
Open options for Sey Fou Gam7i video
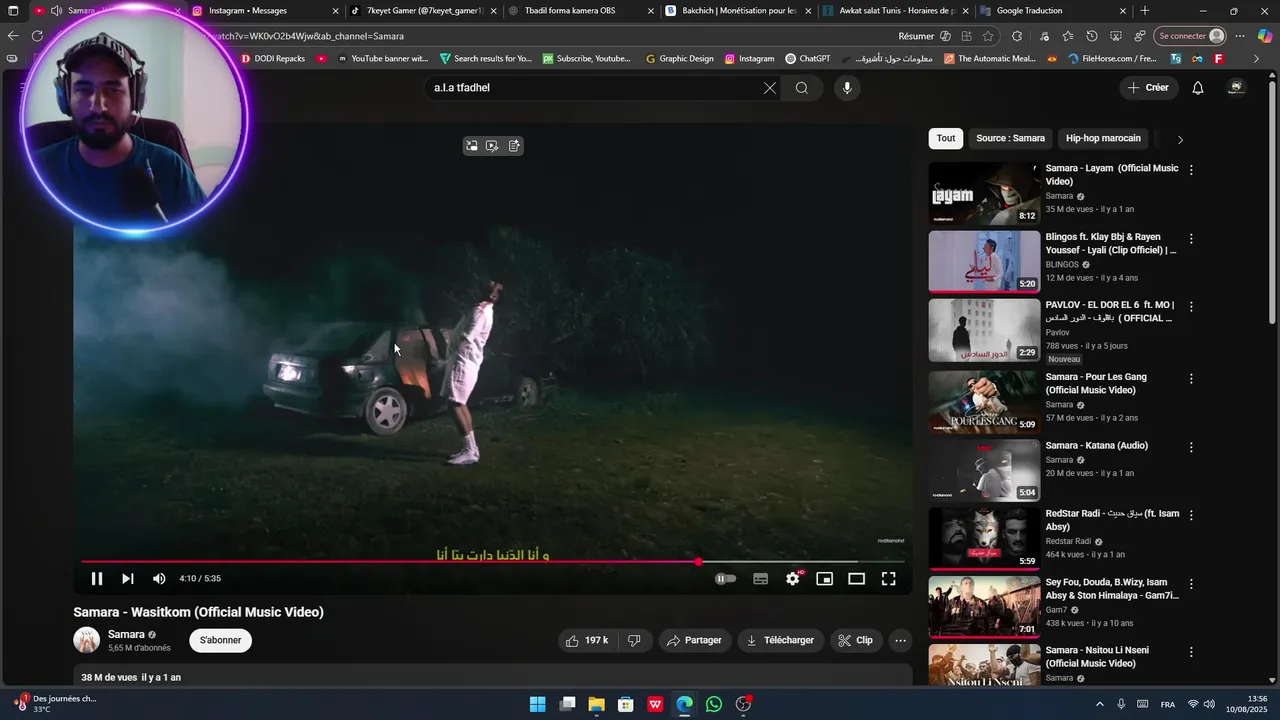pyautogui.click(x=1191, y=584)
